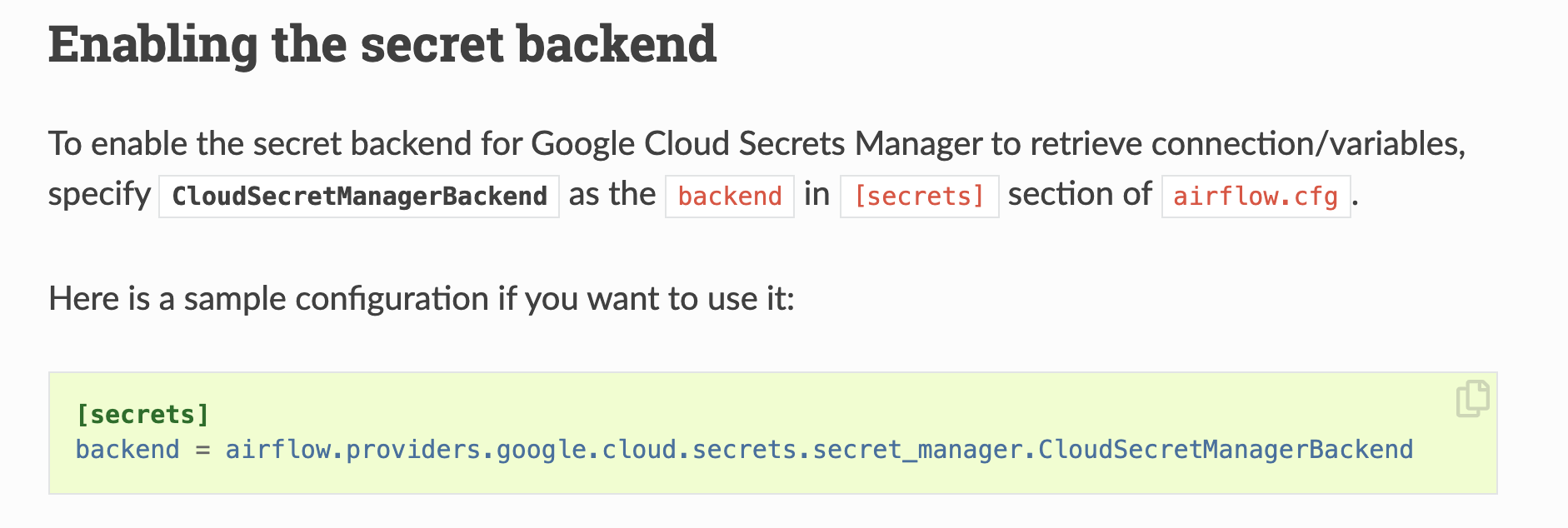Click 'secret_manager' in the module path
The image size is (1568, 528).
[x=916, y=450]
